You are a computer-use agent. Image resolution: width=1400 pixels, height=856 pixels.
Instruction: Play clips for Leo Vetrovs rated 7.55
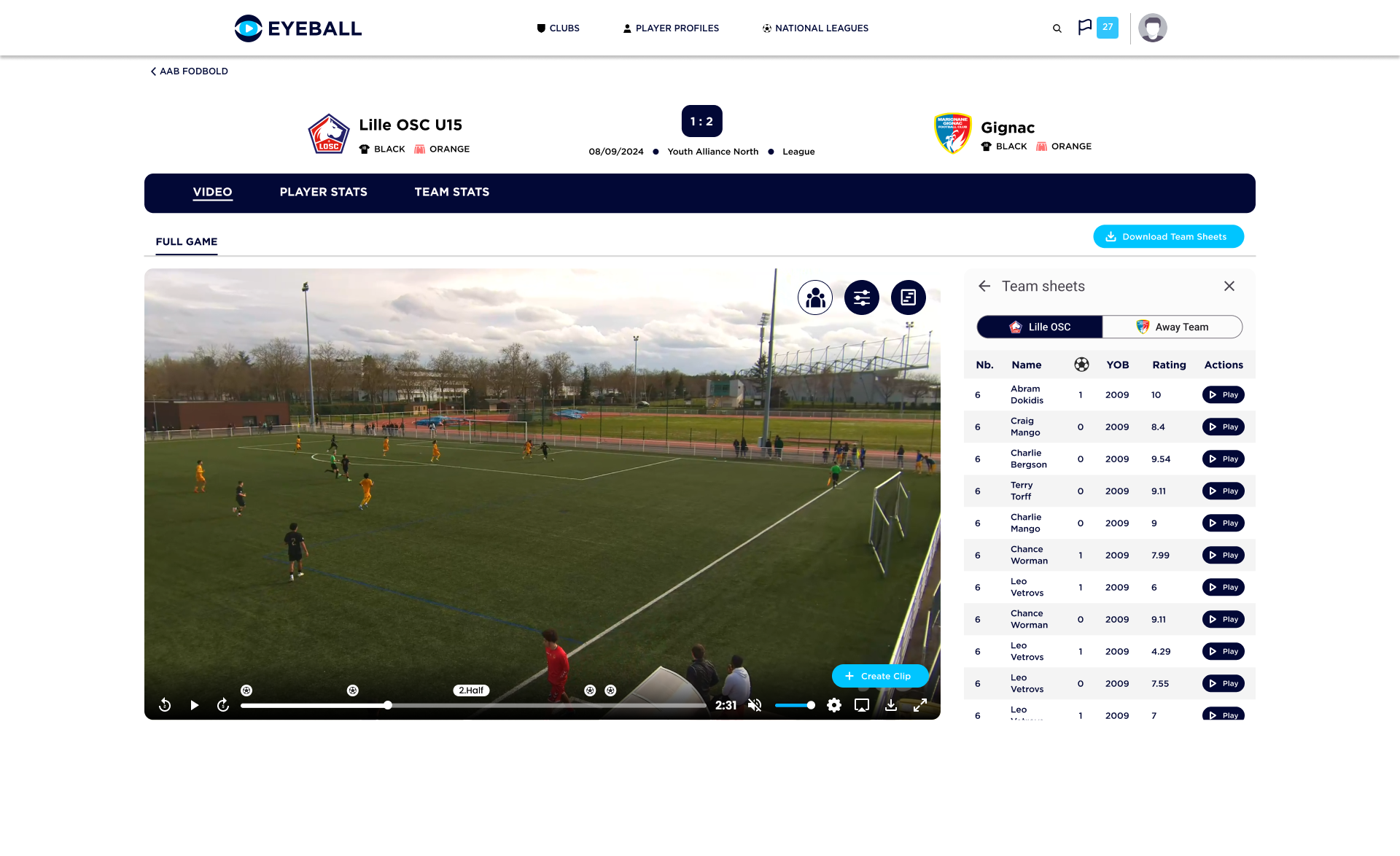1223,684
